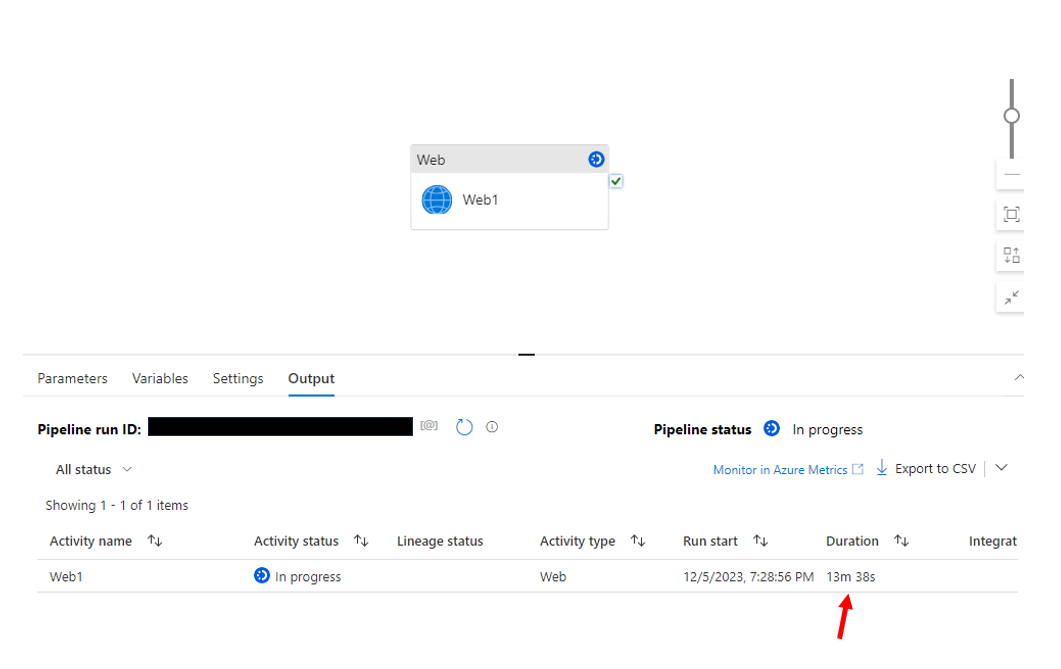Click the blue In progress status icon
The width and height of the screenshot is (1061, 669).
(261, 576)
